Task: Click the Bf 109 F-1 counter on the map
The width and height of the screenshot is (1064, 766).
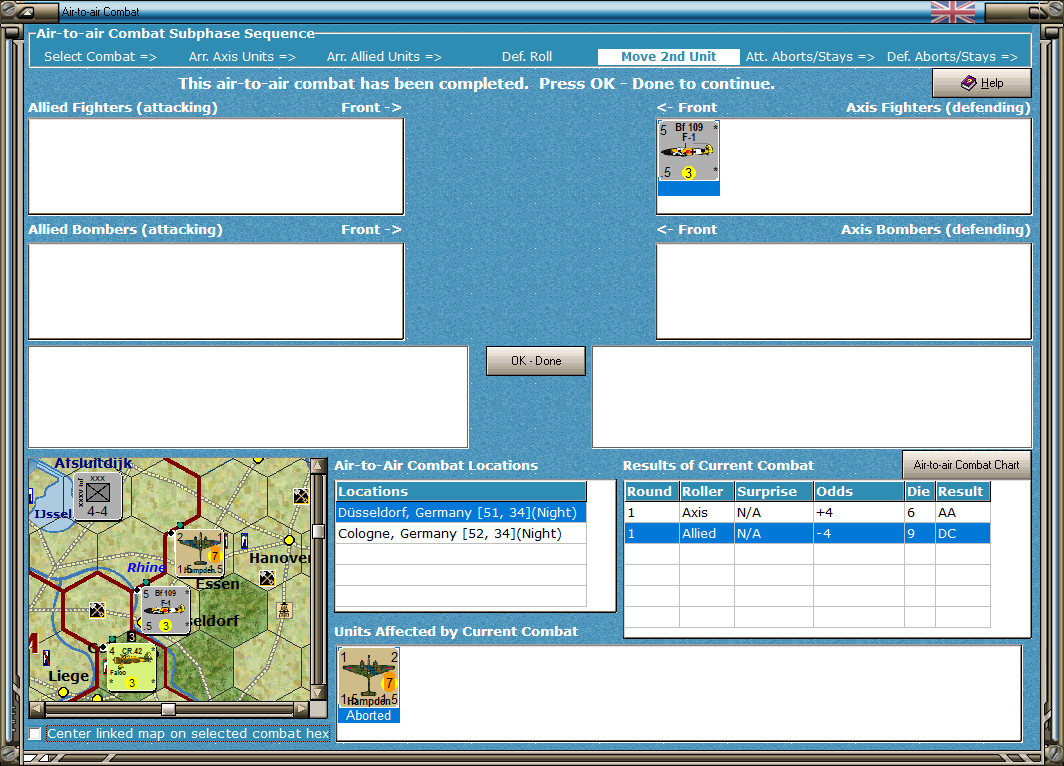Action: coord(165,610)
